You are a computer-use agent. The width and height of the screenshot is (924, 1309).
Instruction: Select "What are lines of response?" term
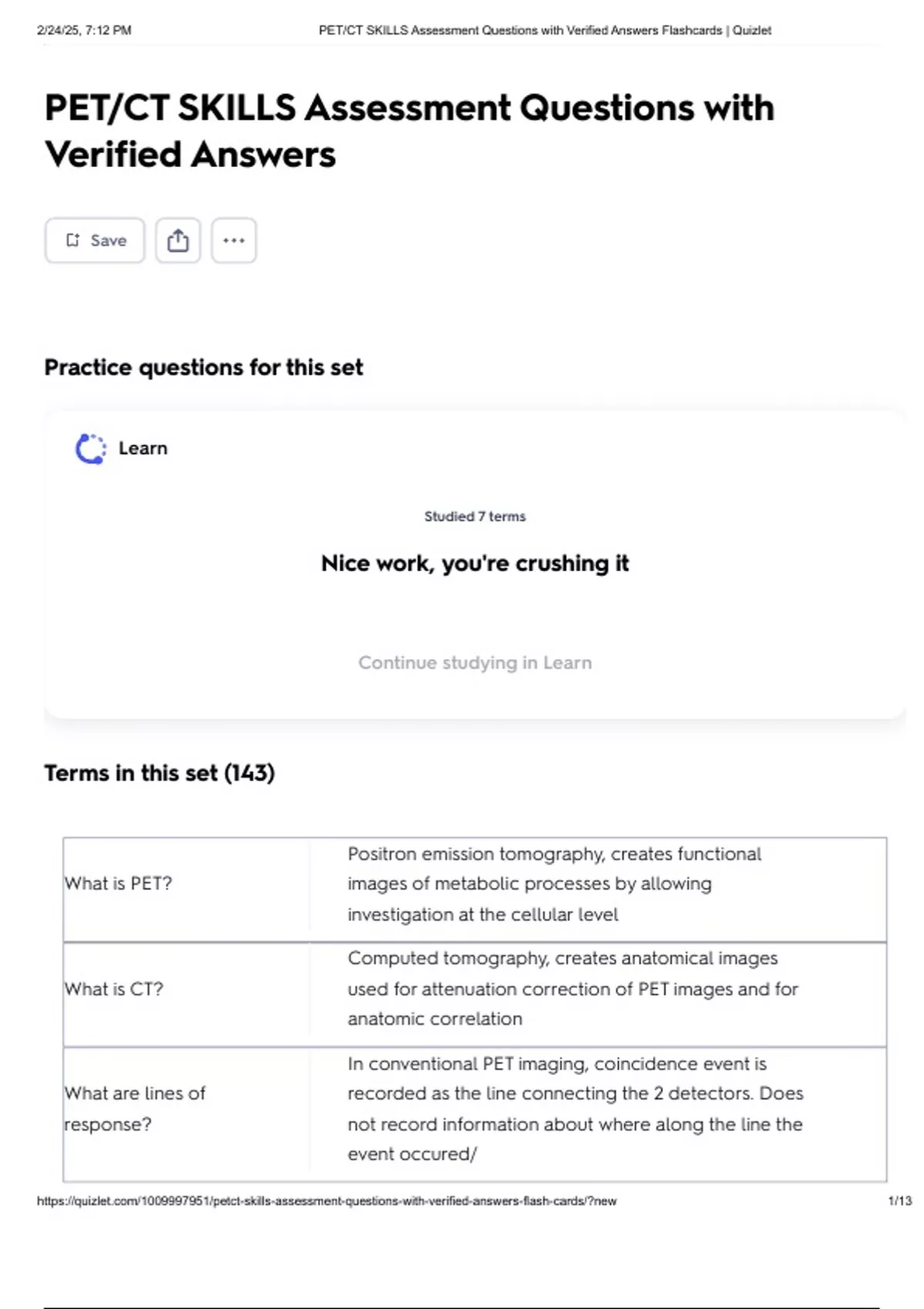[135, 1108]
